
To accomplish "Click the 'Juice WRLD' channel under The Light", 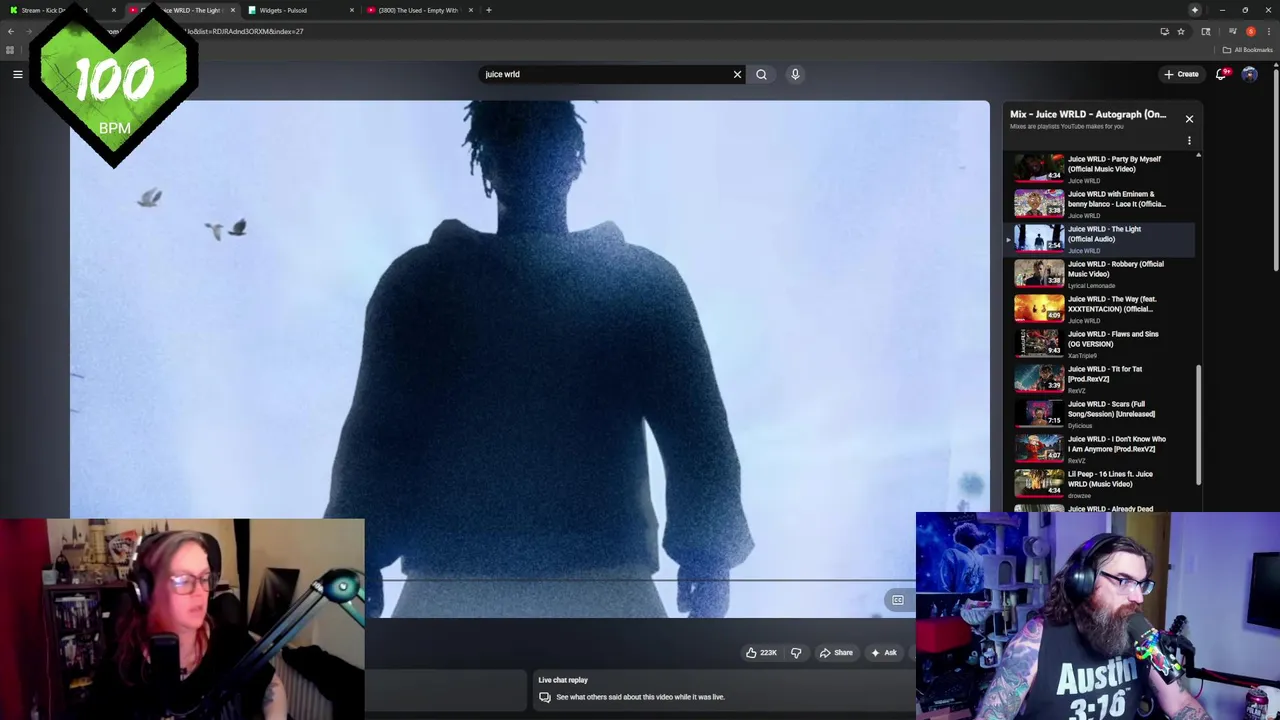I will [1084, 251].
